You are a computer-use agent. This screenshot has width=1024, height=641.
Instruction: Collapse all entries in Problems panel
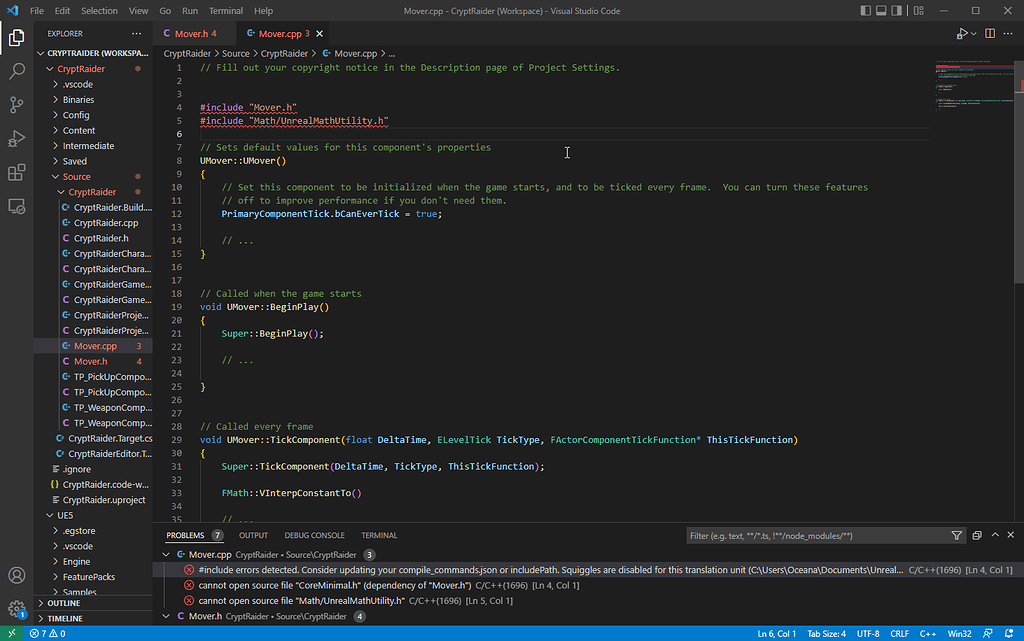pos(977,536)
